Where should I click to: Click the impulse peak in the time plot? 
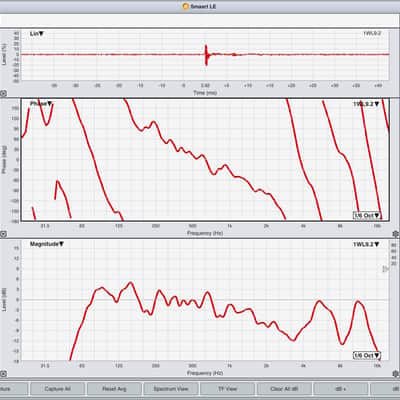click(206, 55)
